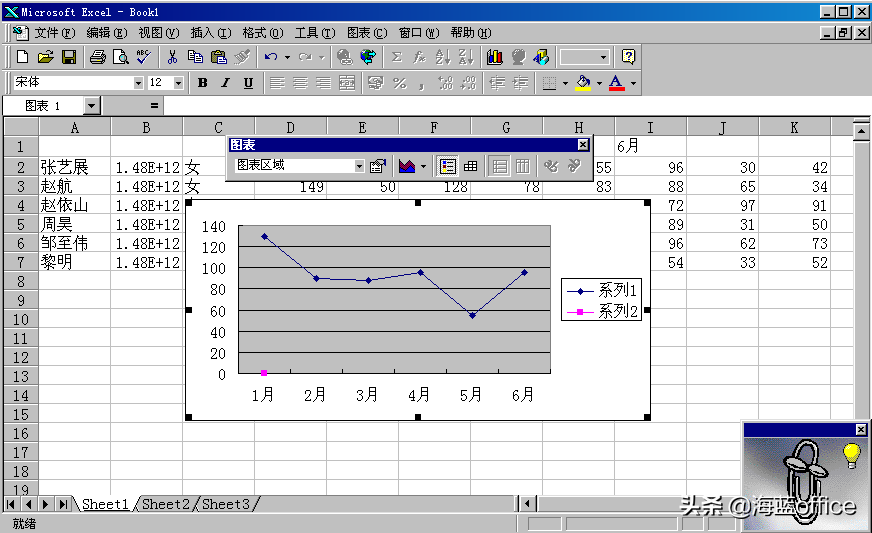Expand the font size dropdown showing 12
This screenshot has height=533, width=872.
pos(179,83)
